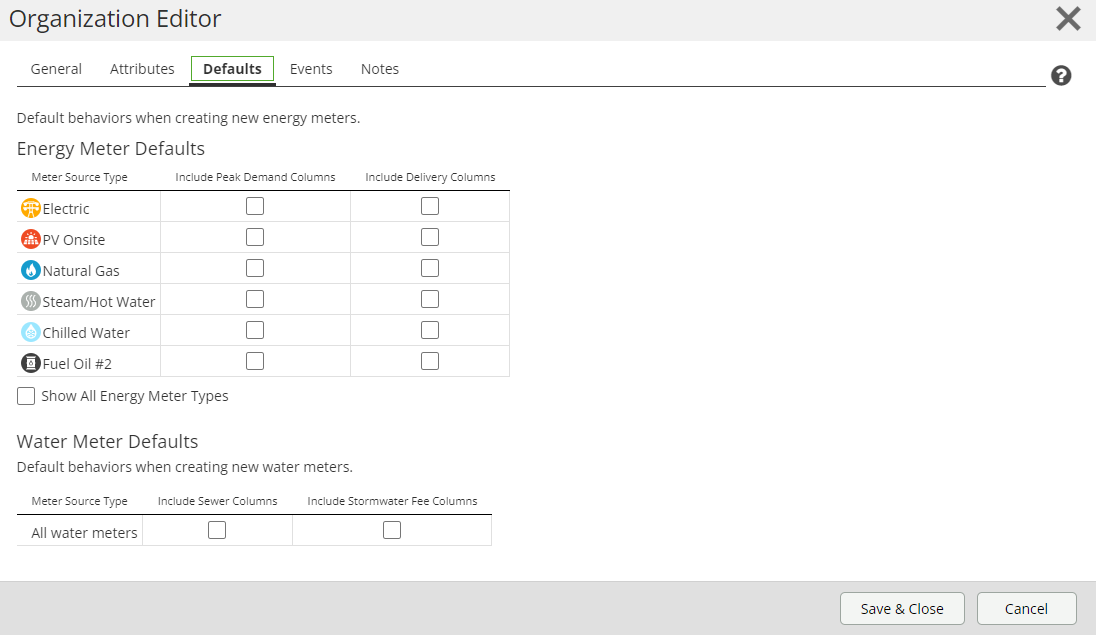This screenshot has height=635, width=1096.
Task: Click the Chilled Water icon
Action: pyautogui.click(x=31, y=332)
